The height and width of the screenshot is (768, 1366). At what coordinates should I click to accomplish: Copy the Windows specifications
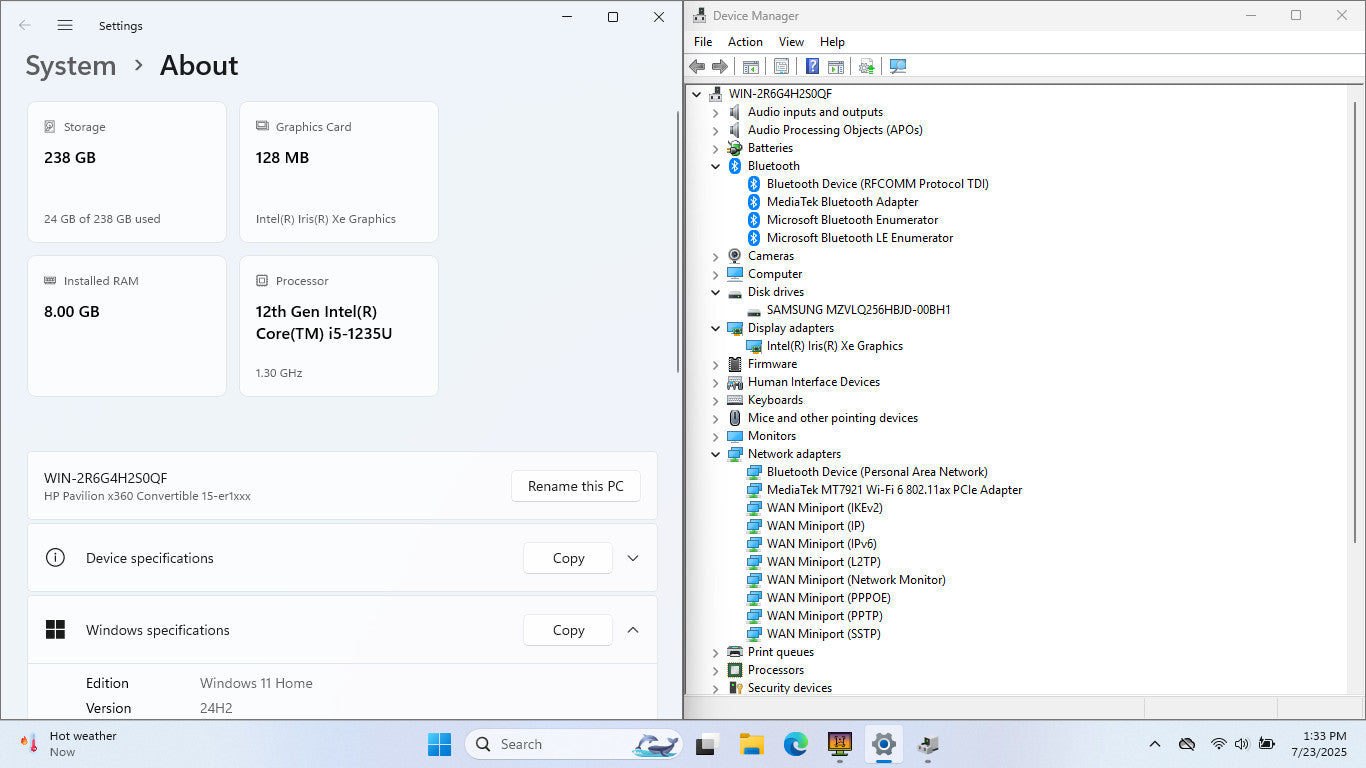point(568,630)
